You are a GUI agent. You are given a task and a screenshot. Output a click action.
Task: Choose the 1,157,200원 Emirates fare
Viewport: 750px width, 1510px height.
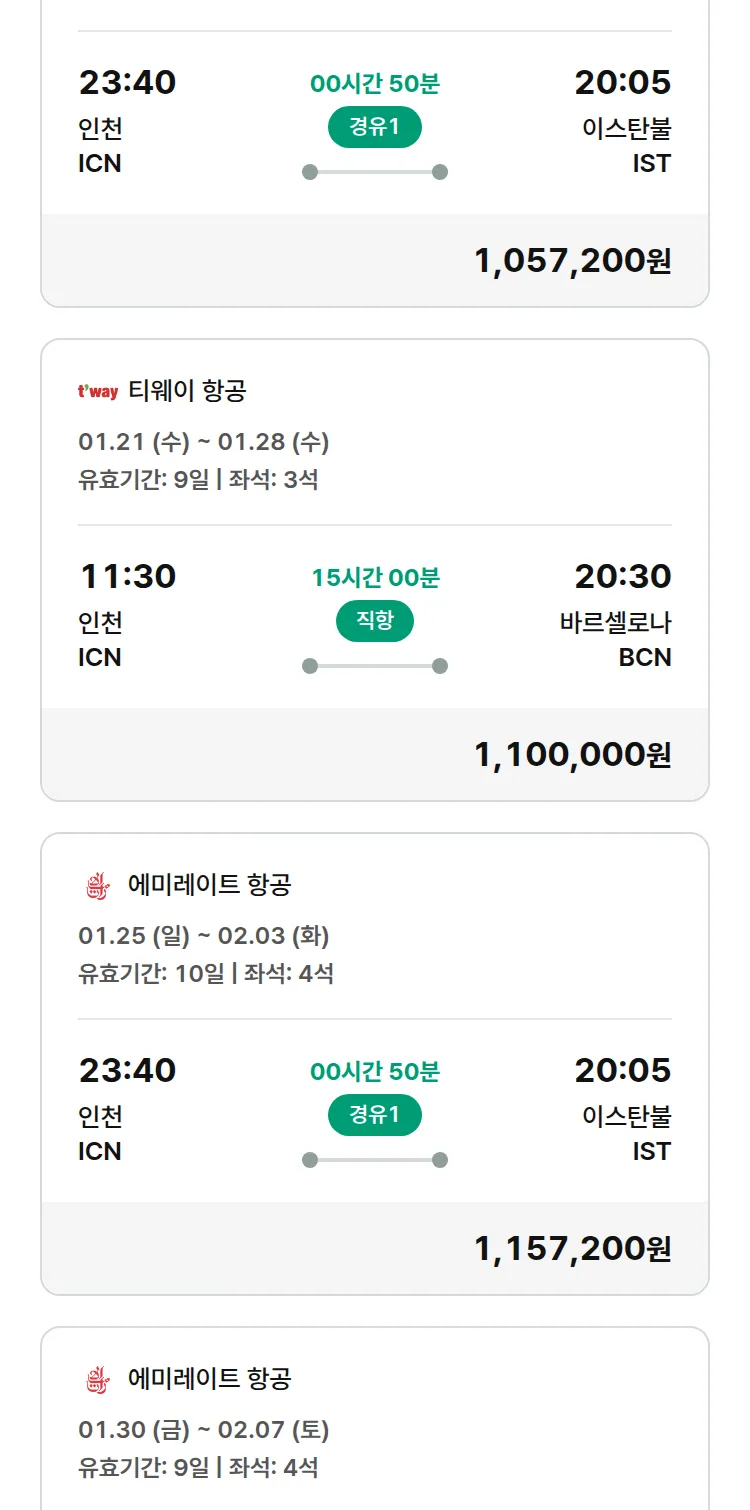[x=572, y=1249]
